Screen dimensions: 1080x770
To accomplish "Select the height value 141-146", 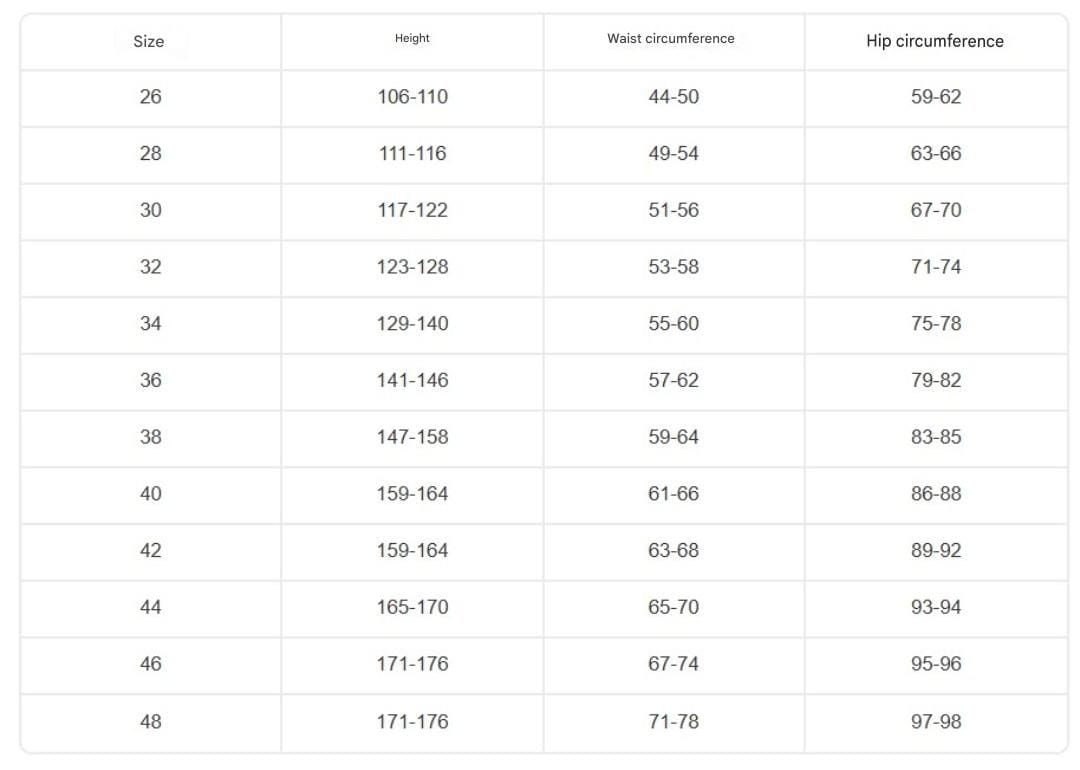I will coord(413,380).
